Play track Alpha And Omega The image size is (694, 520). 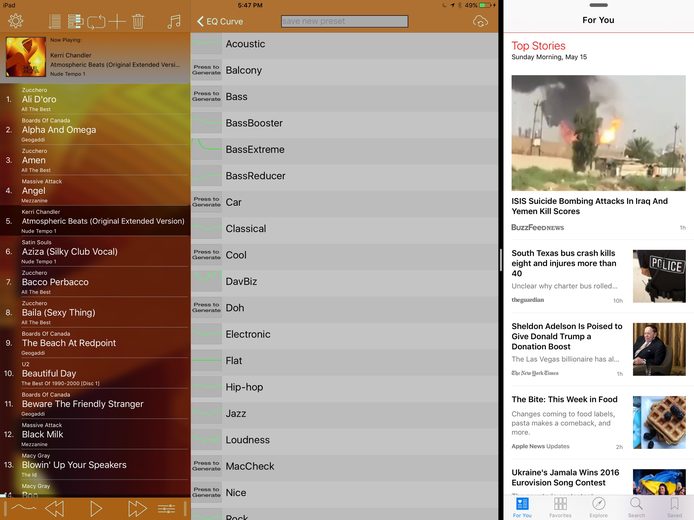point(95,130)
